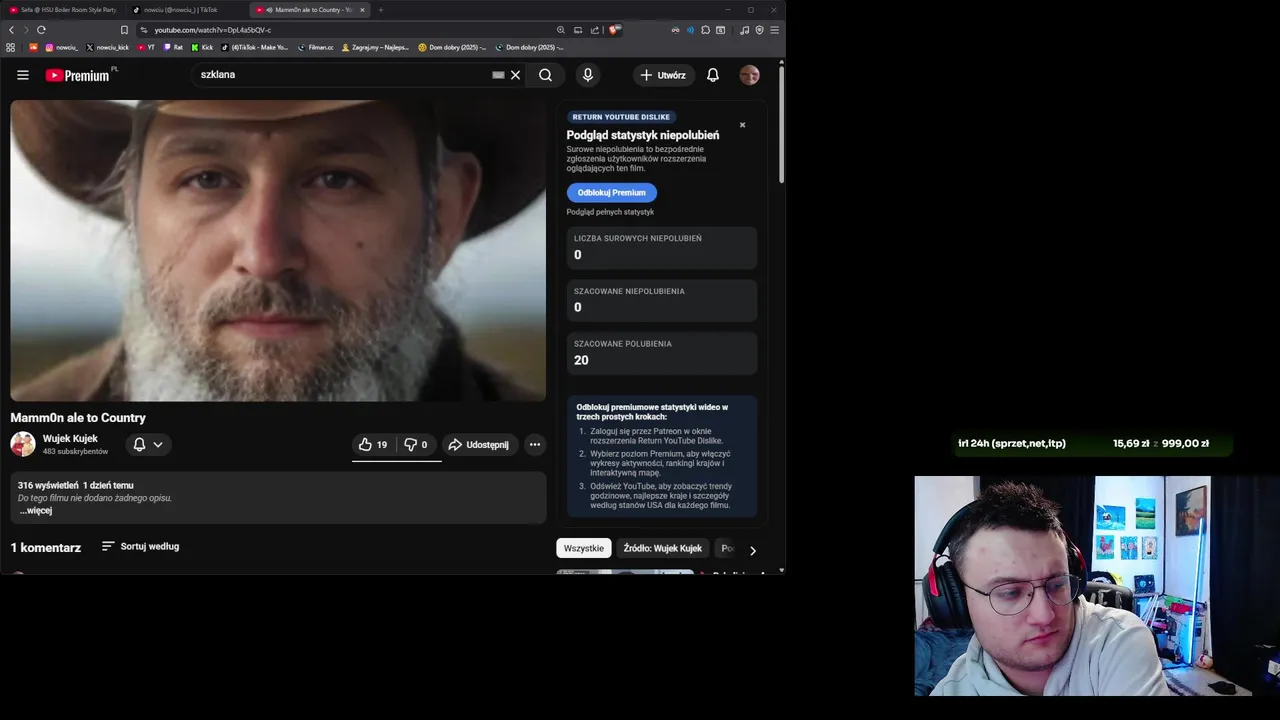Open the on-screen keyboard icon in search box

[498, 75]
